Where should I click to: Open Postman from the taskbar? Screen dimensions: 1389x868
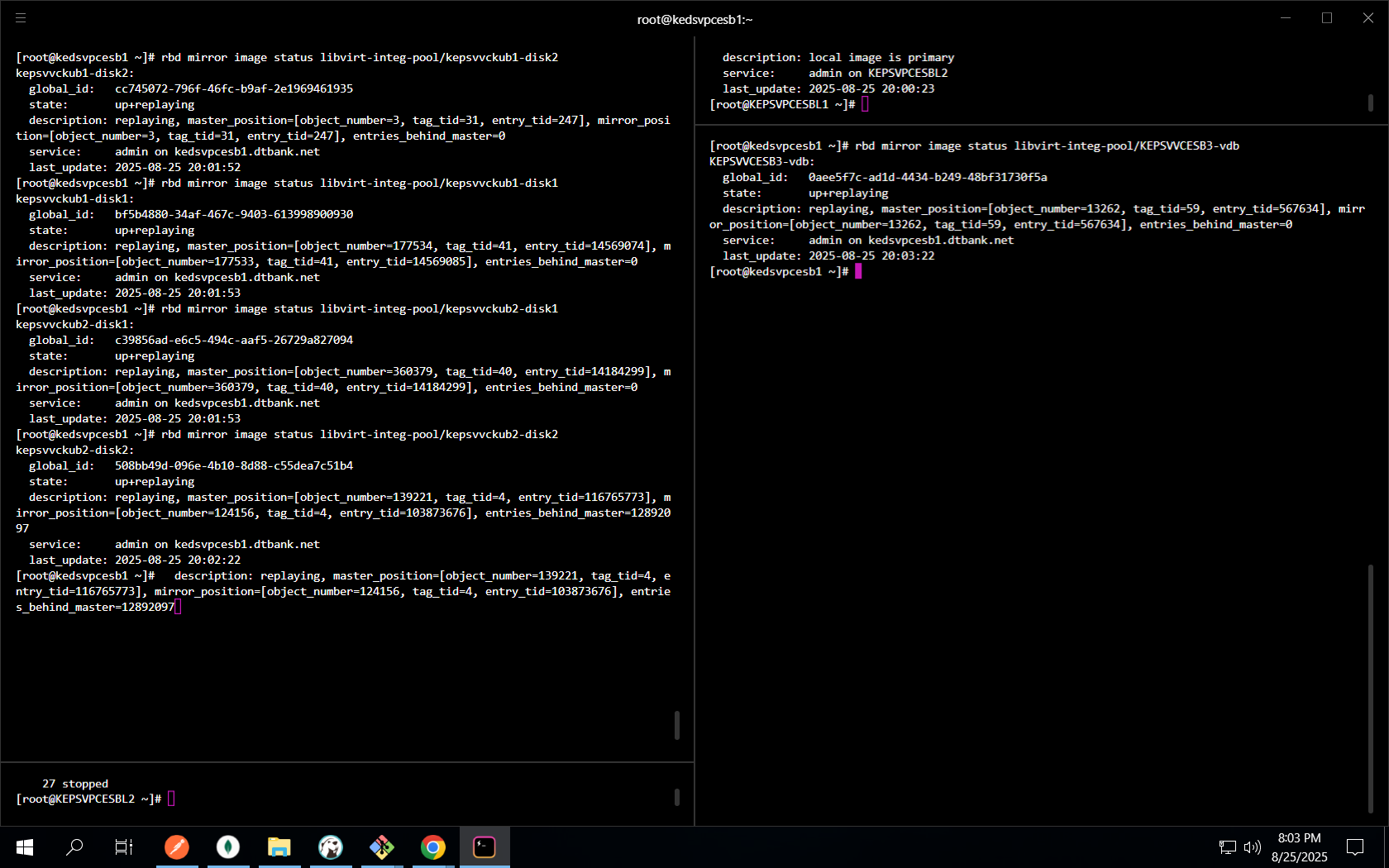tap(177, 847)
